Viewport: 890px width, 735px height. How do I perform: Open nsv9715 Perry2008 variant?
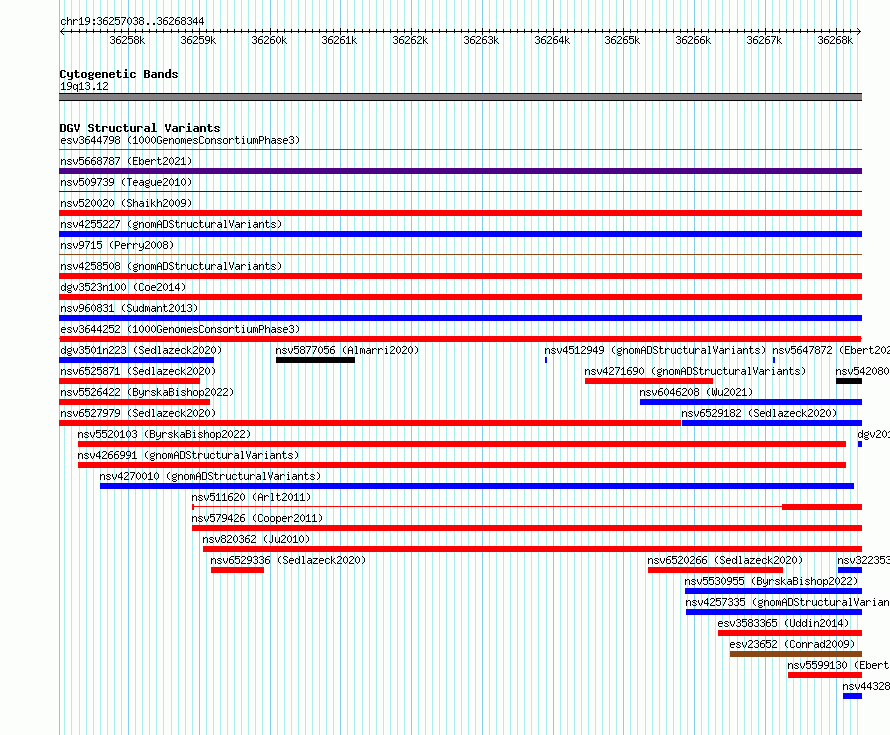click(117, 245)
